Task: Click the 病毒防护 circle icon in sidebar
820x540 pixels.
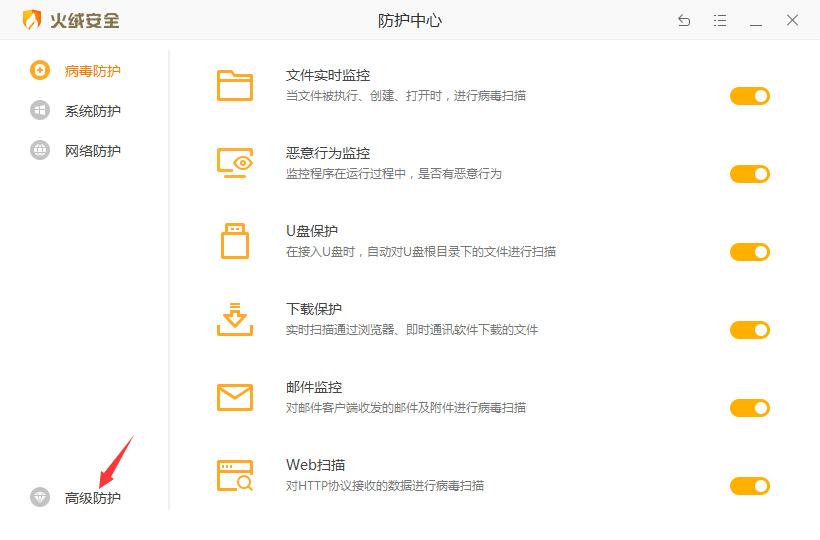Action: coord(40,70)
